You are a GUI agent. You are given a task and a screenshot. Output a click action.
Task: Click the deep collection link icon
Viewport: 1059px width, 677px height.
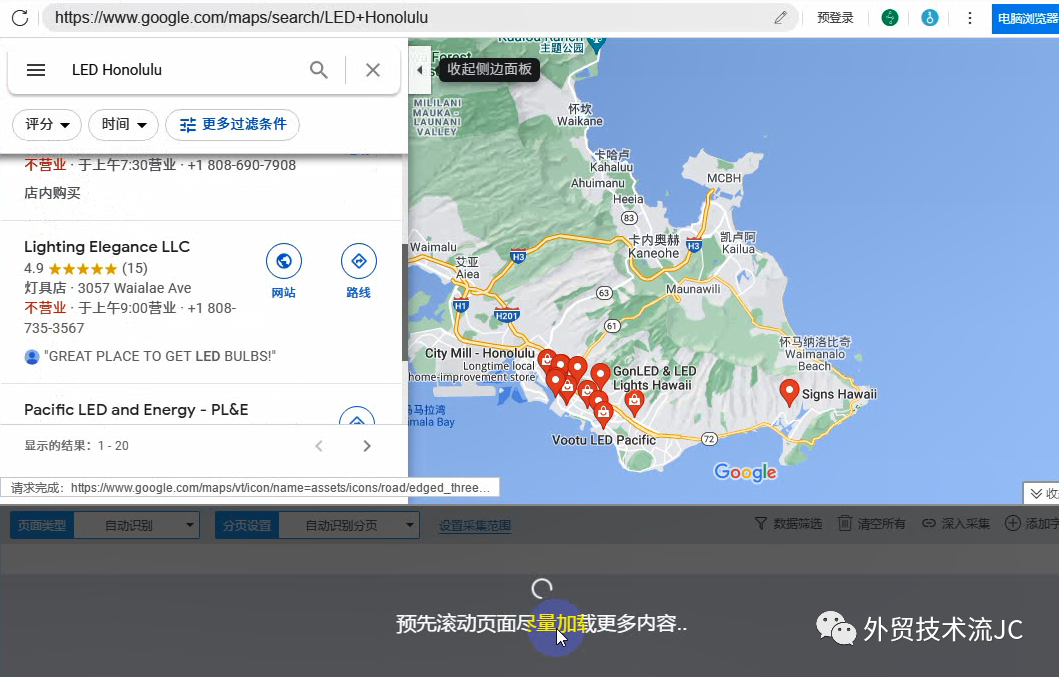coord(929,524)
